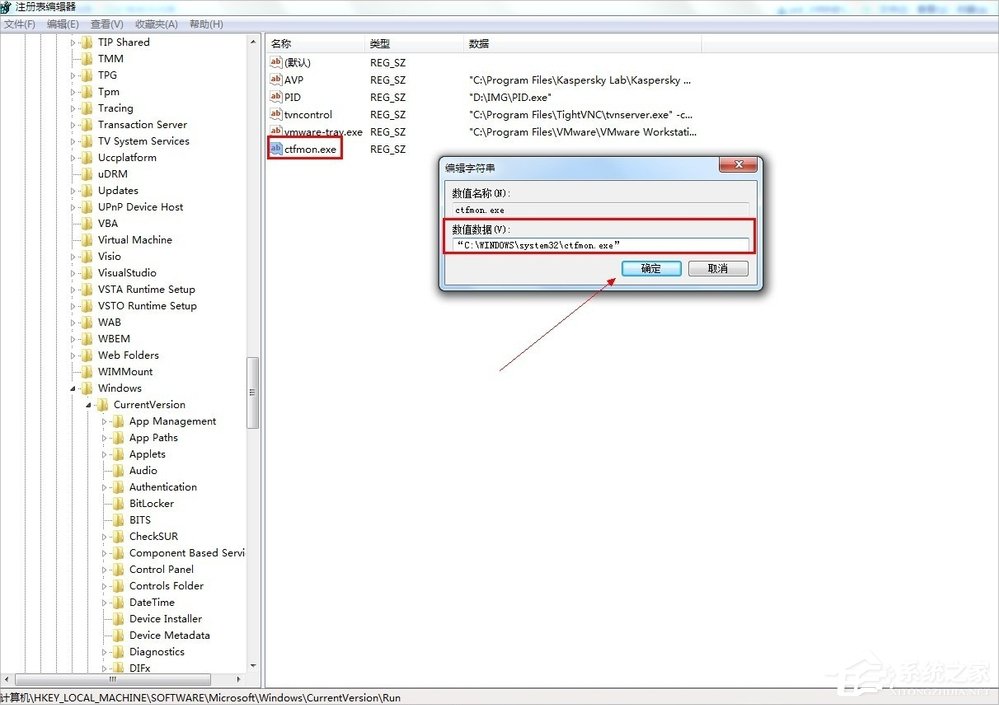Click the string value icon beside AVP
This screenshot has width=999, height=705.
click(x=278, y=80)
